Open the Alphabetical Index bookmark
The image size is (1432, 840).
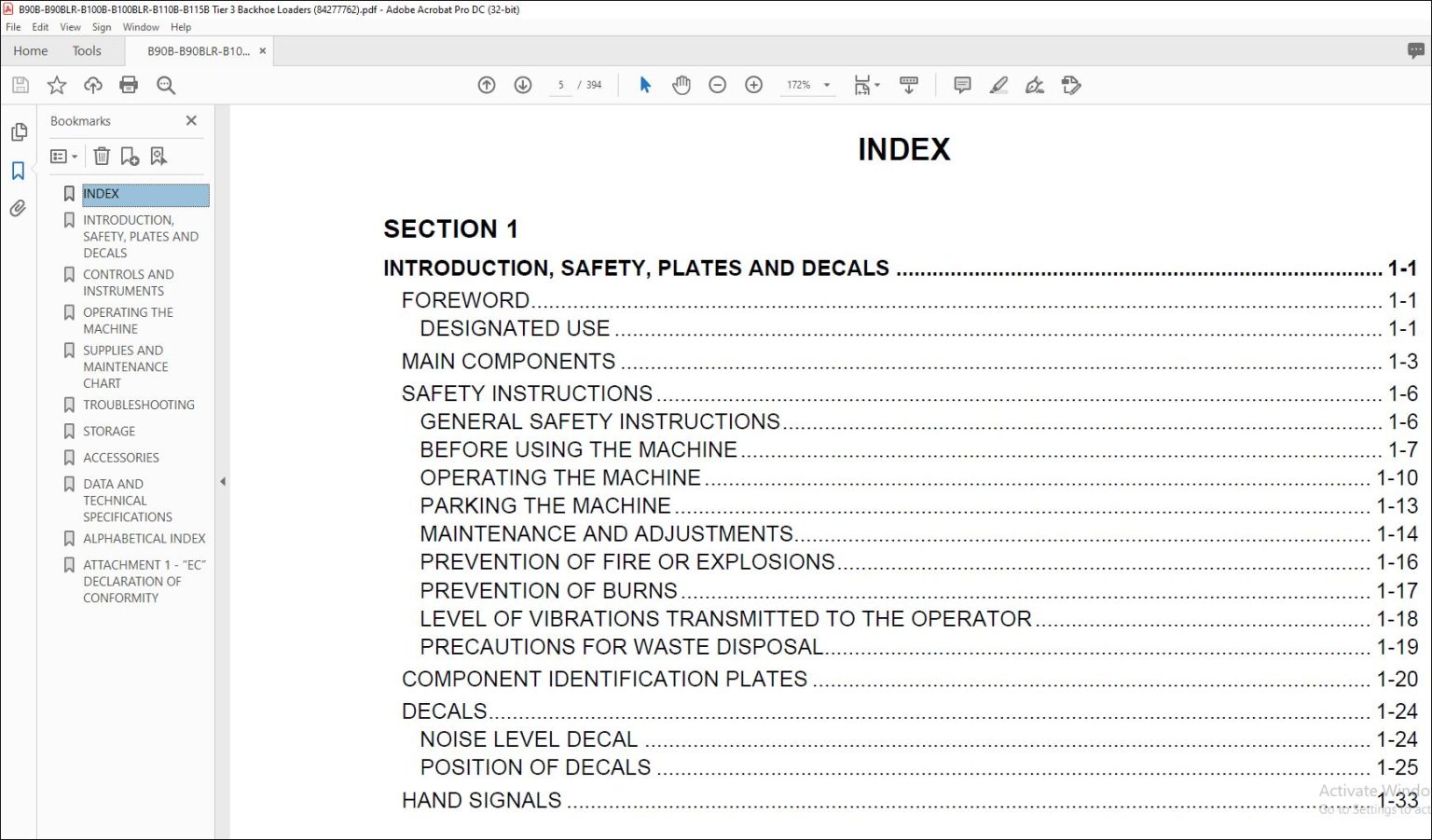point(144,539)
